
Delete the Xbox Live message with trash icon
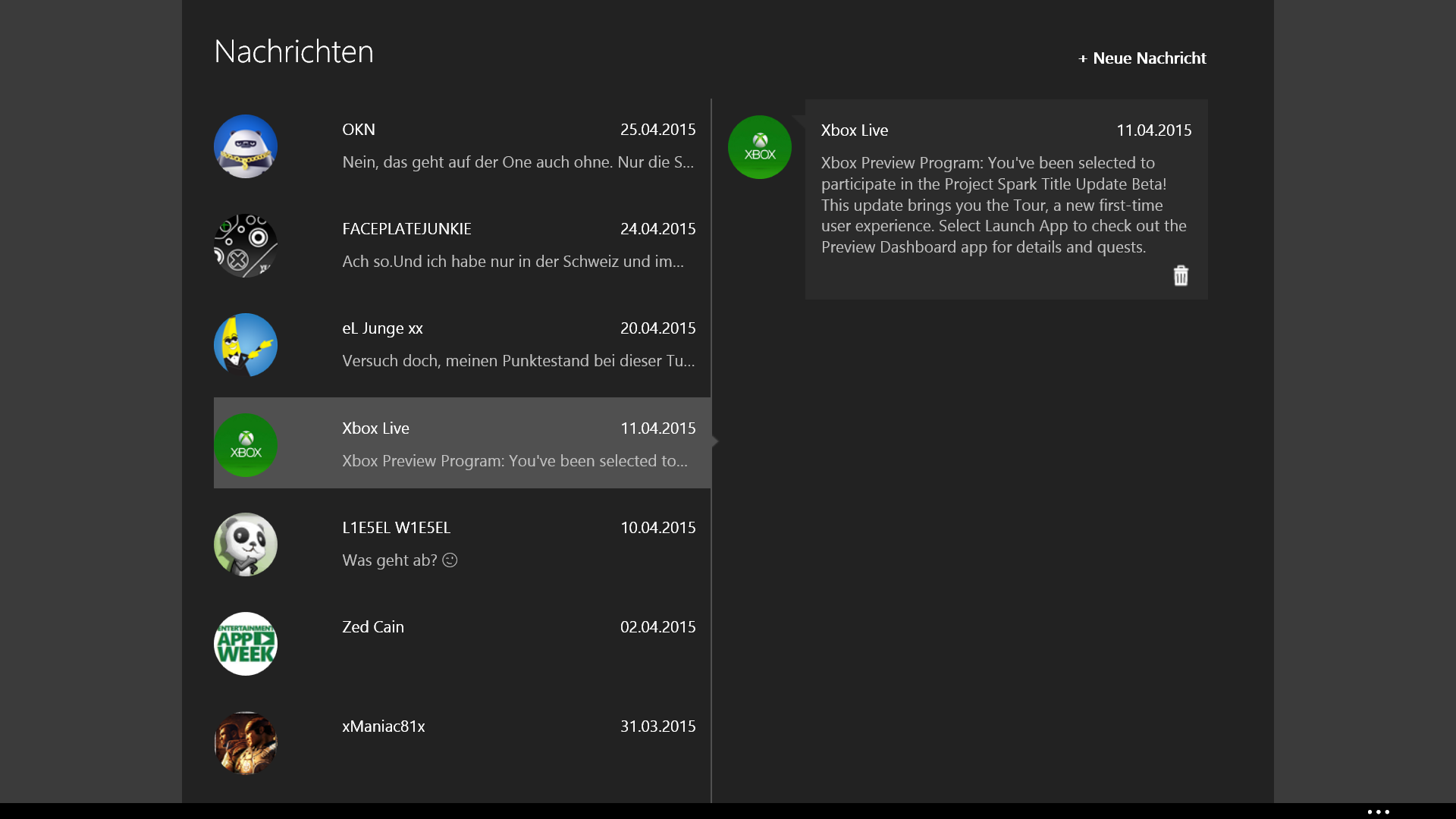pos(1181,276)
